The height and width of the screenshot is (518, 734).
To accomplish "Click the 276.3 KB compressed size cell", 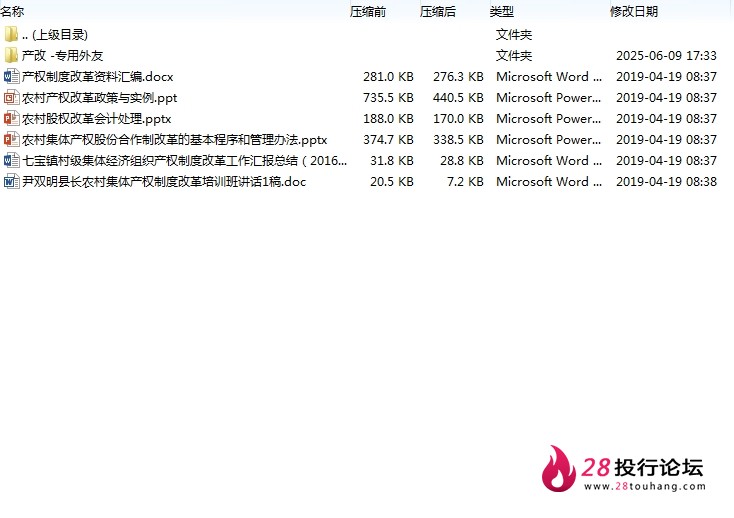I will pos(458,77).
